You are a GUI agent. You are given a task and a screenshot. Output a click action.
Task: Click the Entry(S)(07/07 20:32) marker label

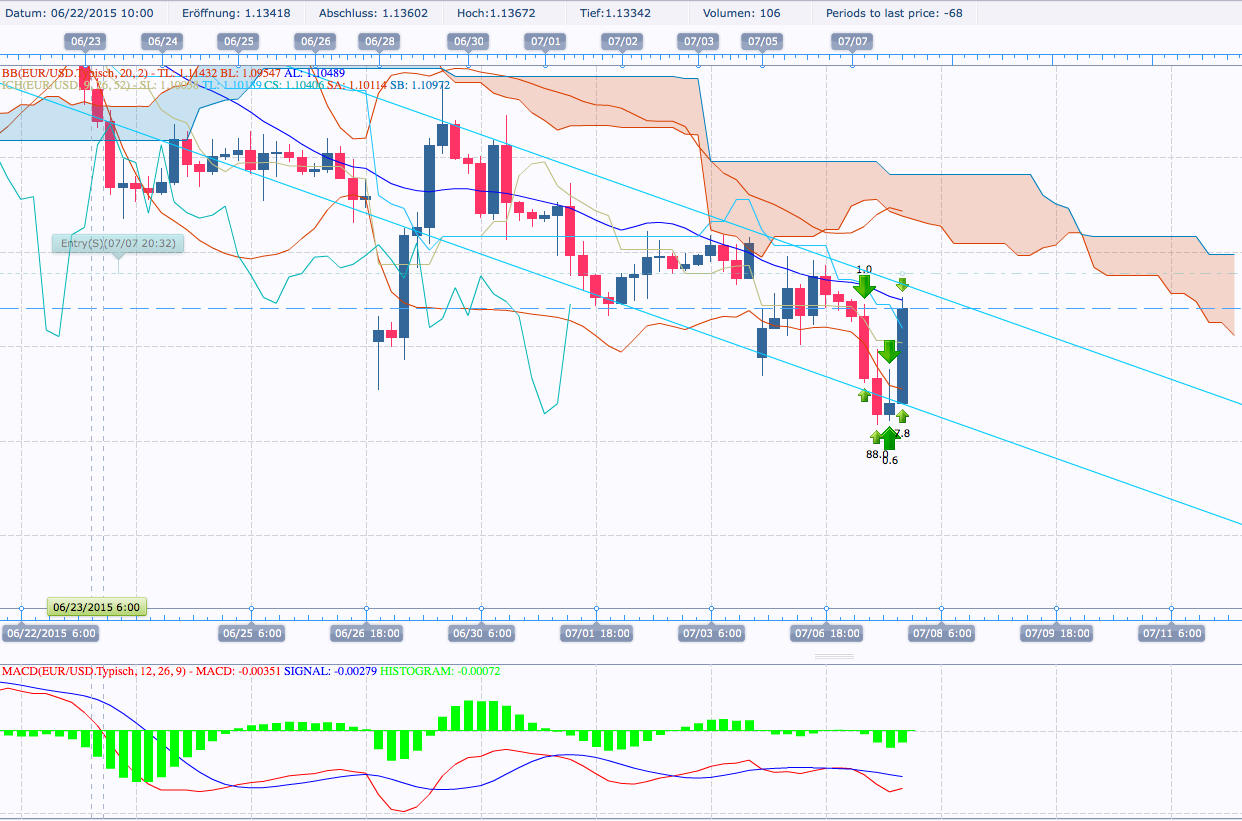[118, 243]
